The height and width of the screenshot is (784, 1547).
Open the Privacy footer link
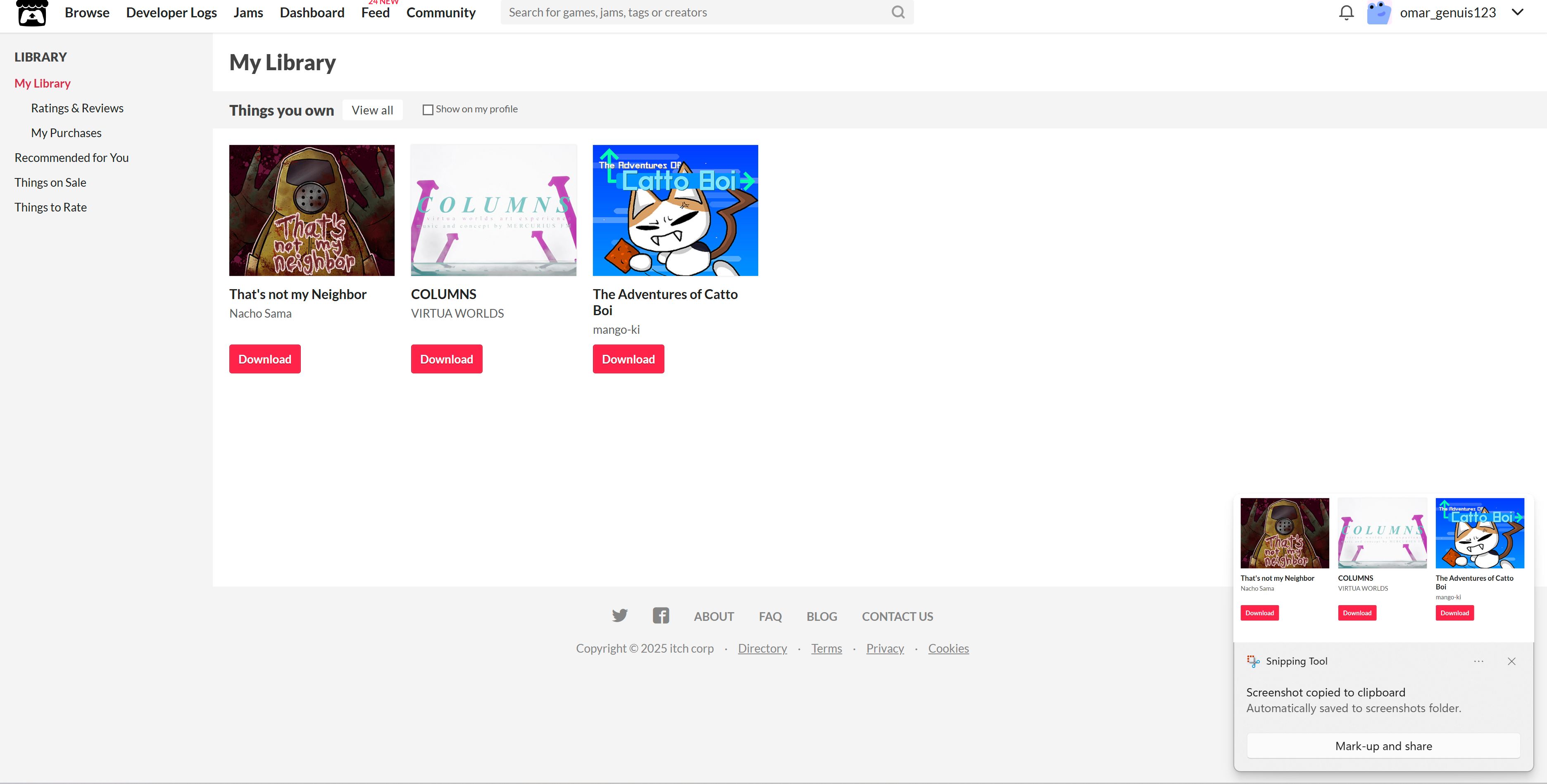tap(885, 649)
